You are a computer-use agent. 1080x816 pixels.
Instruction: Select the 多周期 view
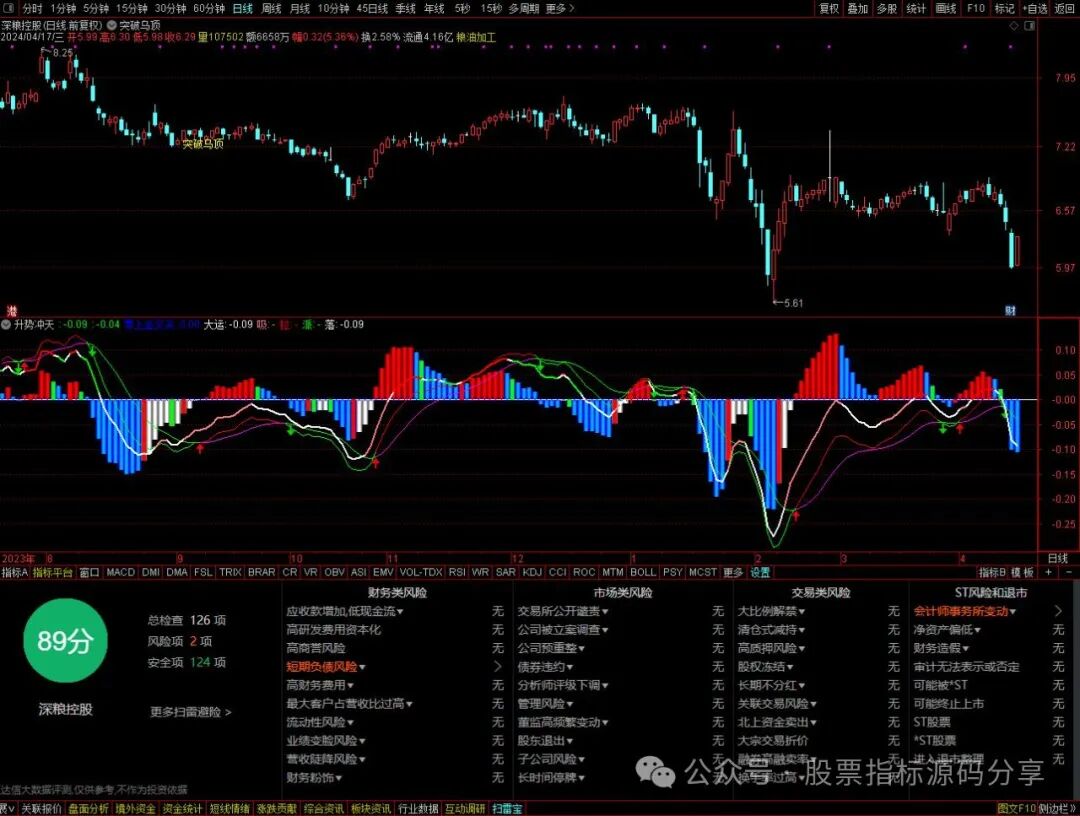[x=523, y=8]
